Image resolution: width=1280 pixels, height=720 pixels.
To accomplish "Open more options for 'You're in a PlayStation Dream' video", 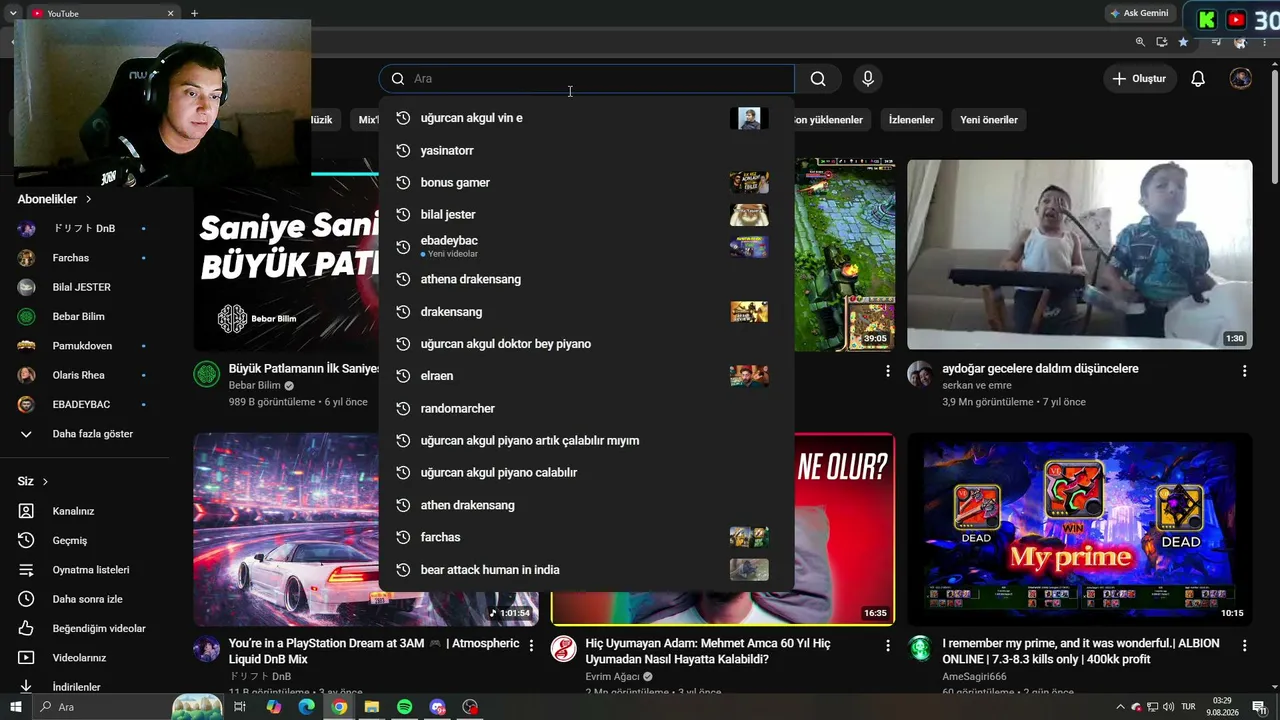I will [x=531, y=645].
